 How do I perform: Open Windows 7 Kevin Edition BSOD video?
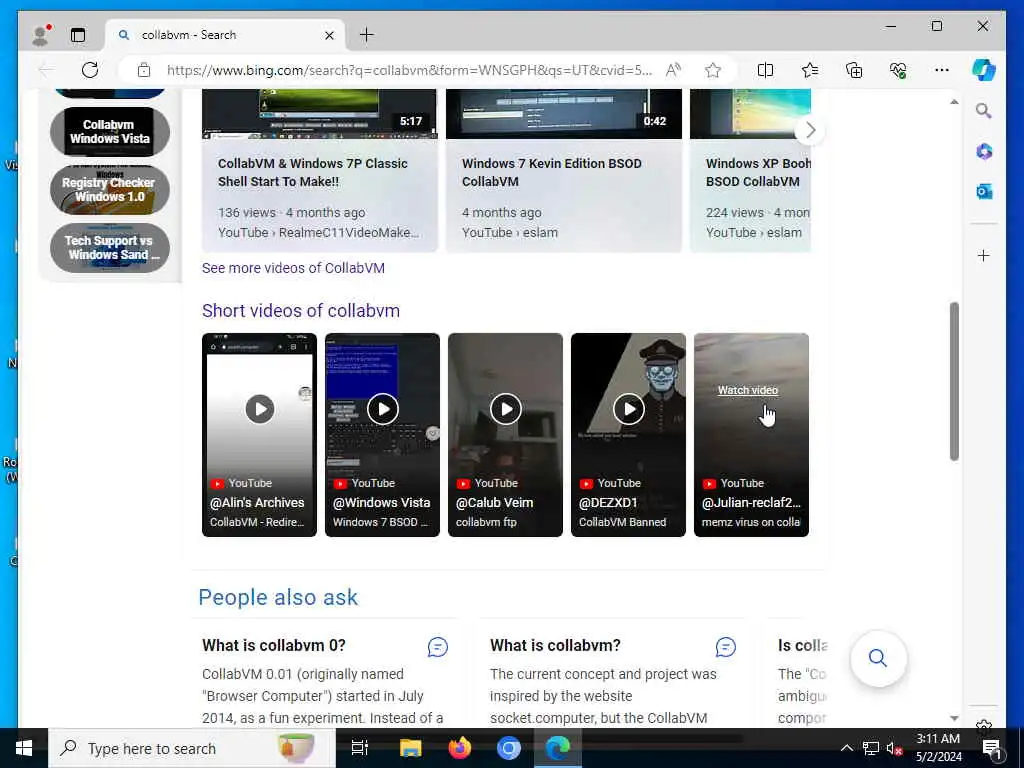(551, 172)
